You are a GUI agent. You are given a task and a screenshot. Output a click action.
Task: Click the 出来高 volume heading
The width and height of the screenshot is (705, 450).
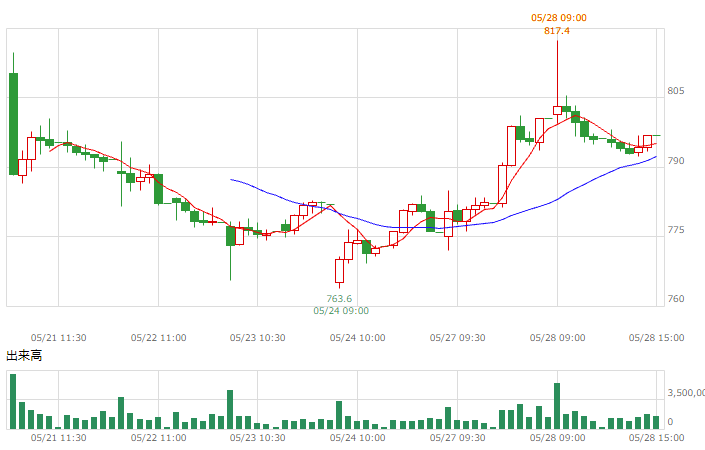[x=24, y=356]
